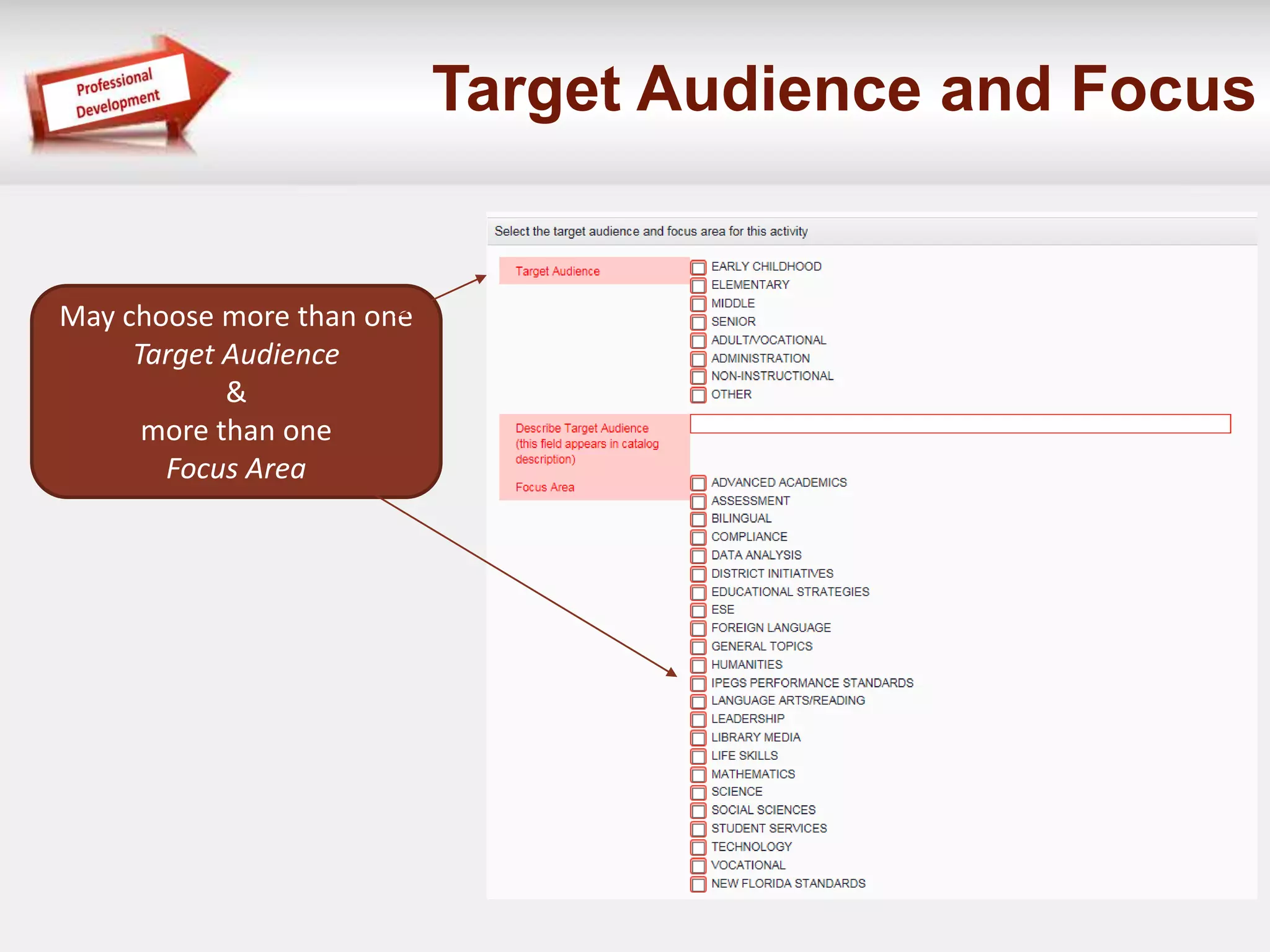The width and height of the screenshot is (1270, 952).
Task: Select the VOCATIONAL focus checkbox
Action: click(698, 866)
